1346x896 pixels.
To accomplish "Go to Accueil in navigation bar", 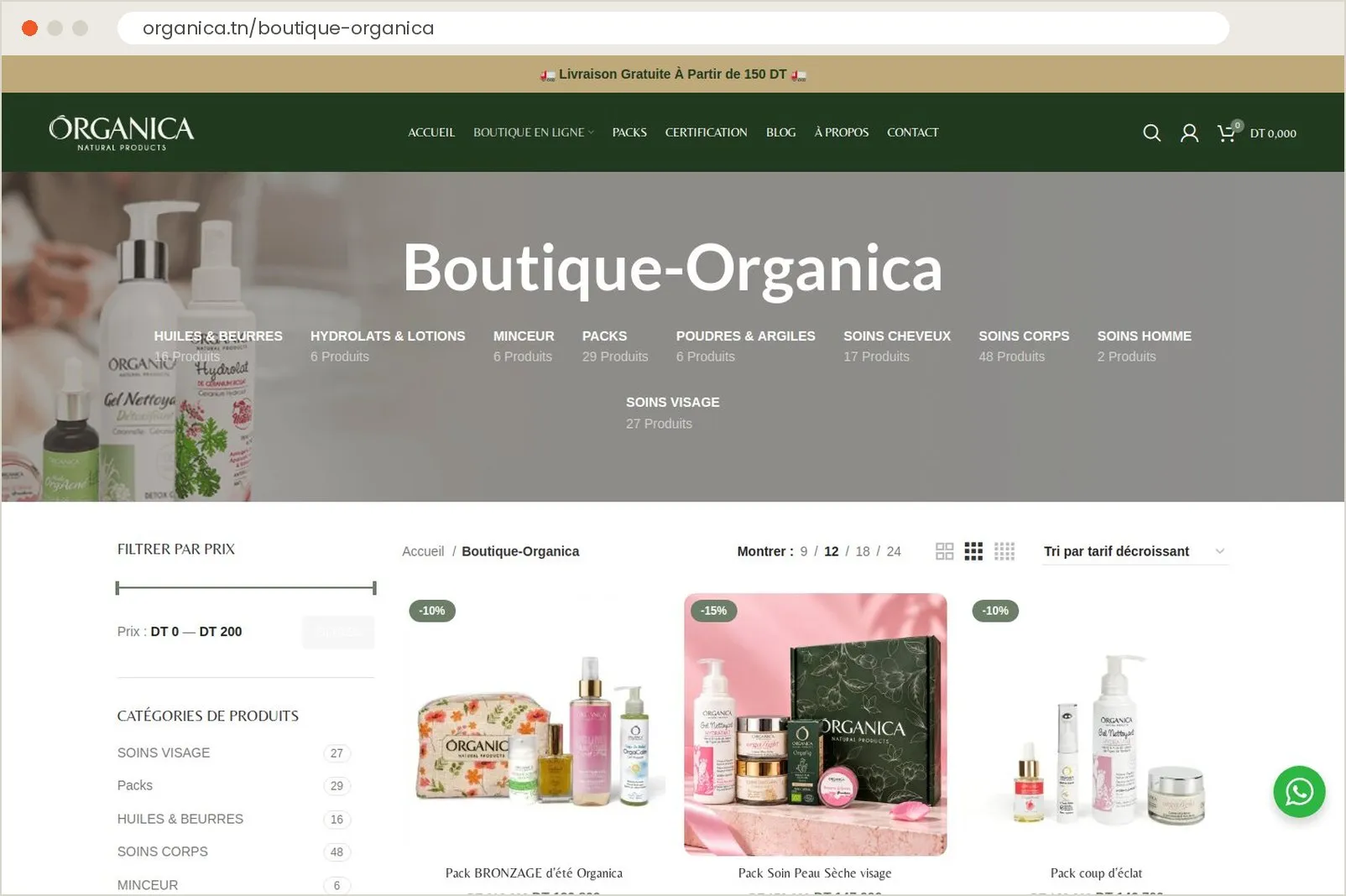I will [x=431, y=133].
